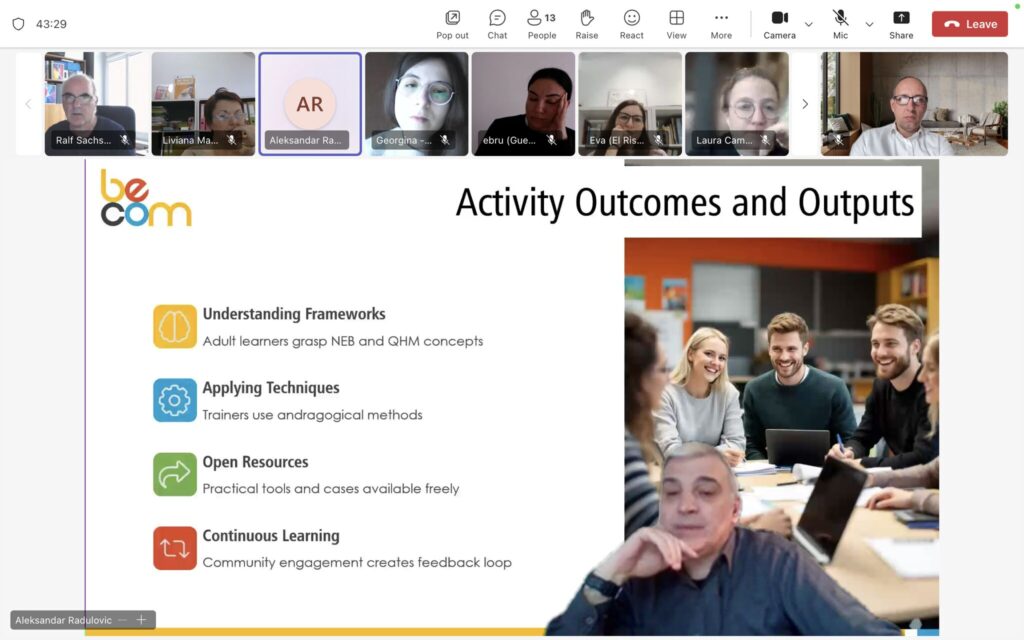This screenshot has height=640, width=1024.
Task: Toggle the Mic mute state
Action: click(840, 24)
